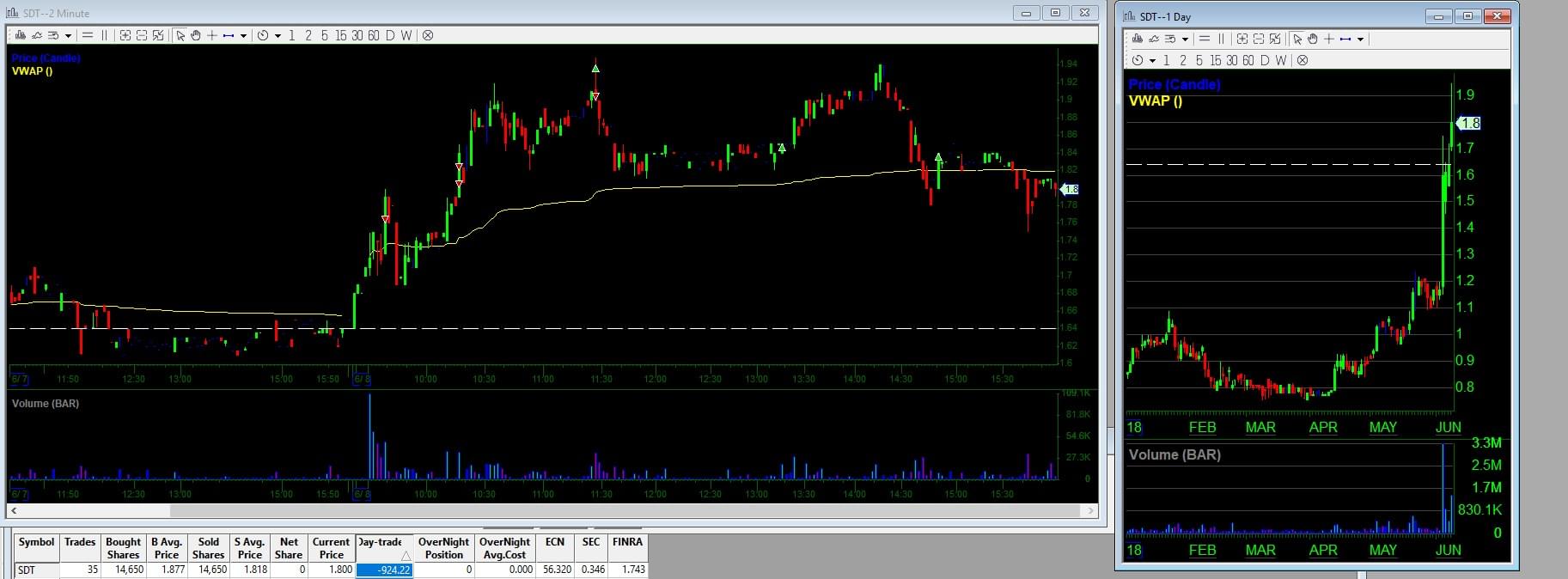Select crosshair tool in 1 Day toolbar
Screen dimensions: 1568x579
click(1329, 39)
